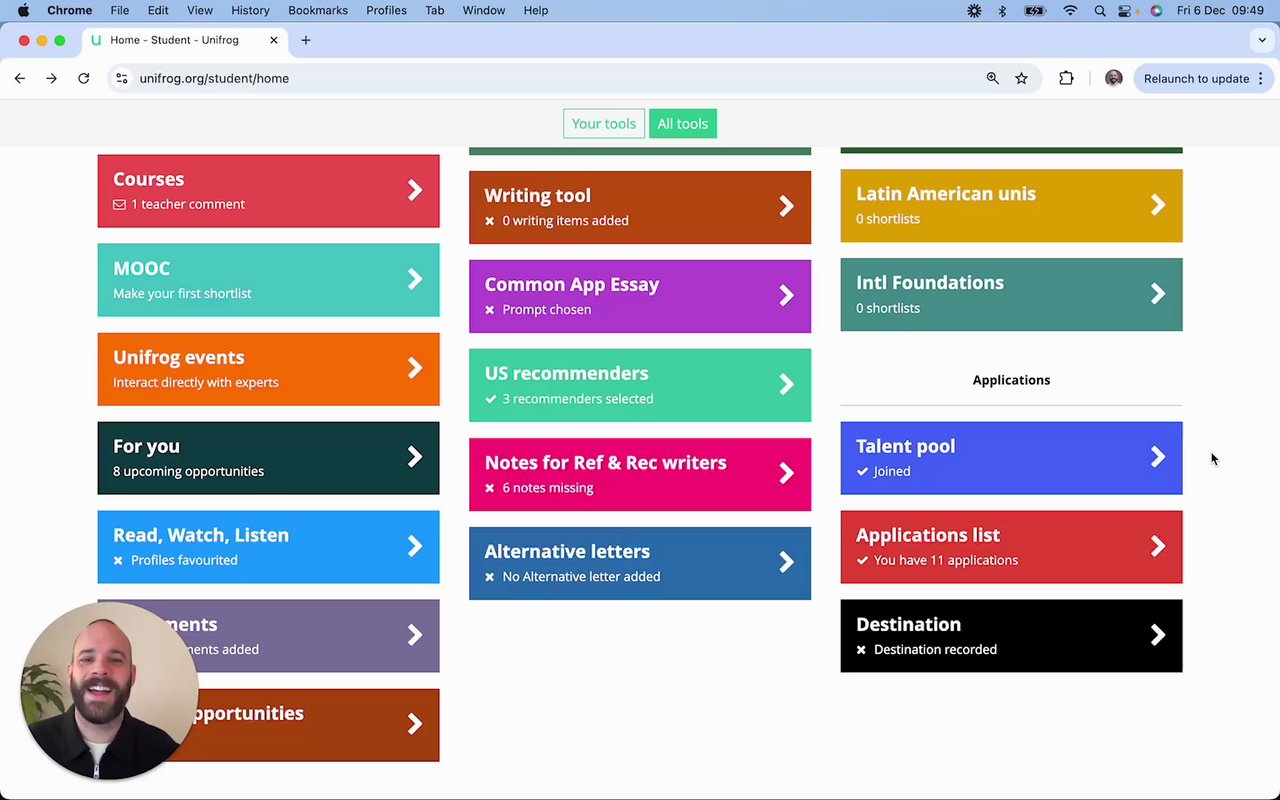1280x800 pixels.
Task: Open the Courses tile arrow
Action: pos(415,190)
